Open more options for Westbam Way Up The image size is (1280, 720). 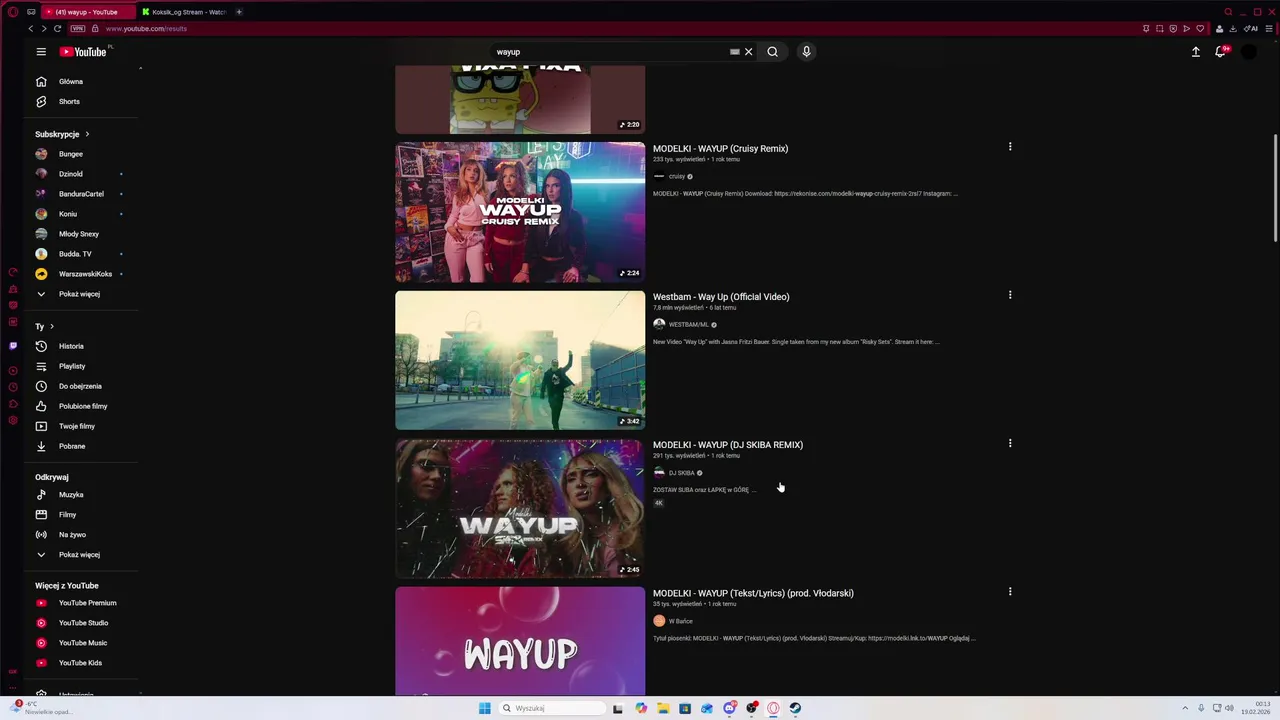click(x=1010, y=295)
